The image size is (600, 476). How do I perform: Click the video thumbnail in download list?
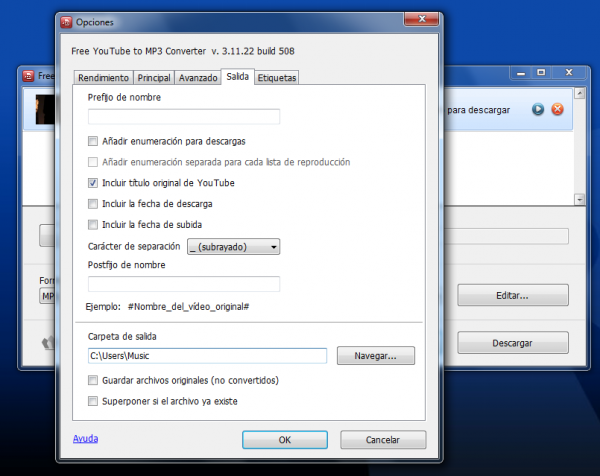point(44,109)
